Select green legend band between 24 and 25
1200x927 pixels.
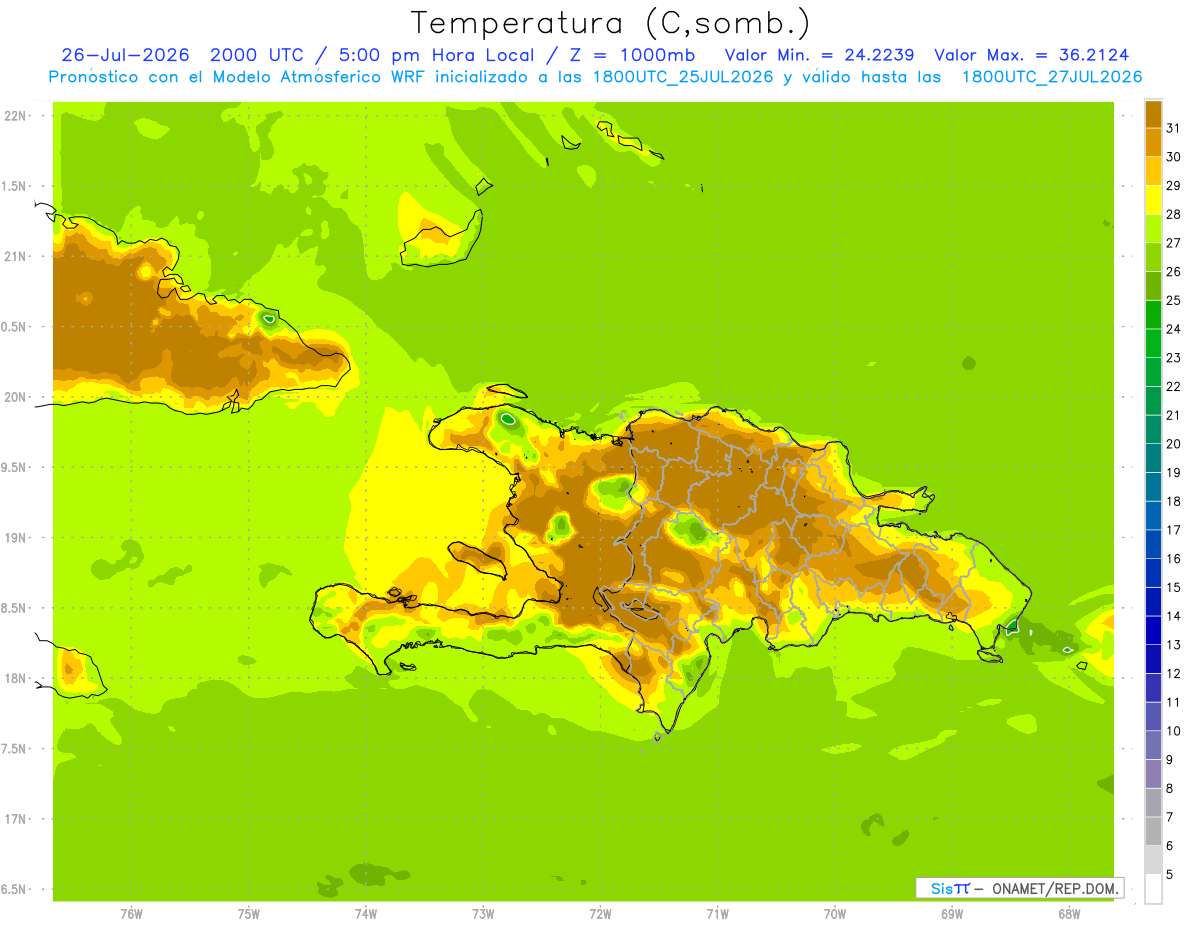[1153, 315]
